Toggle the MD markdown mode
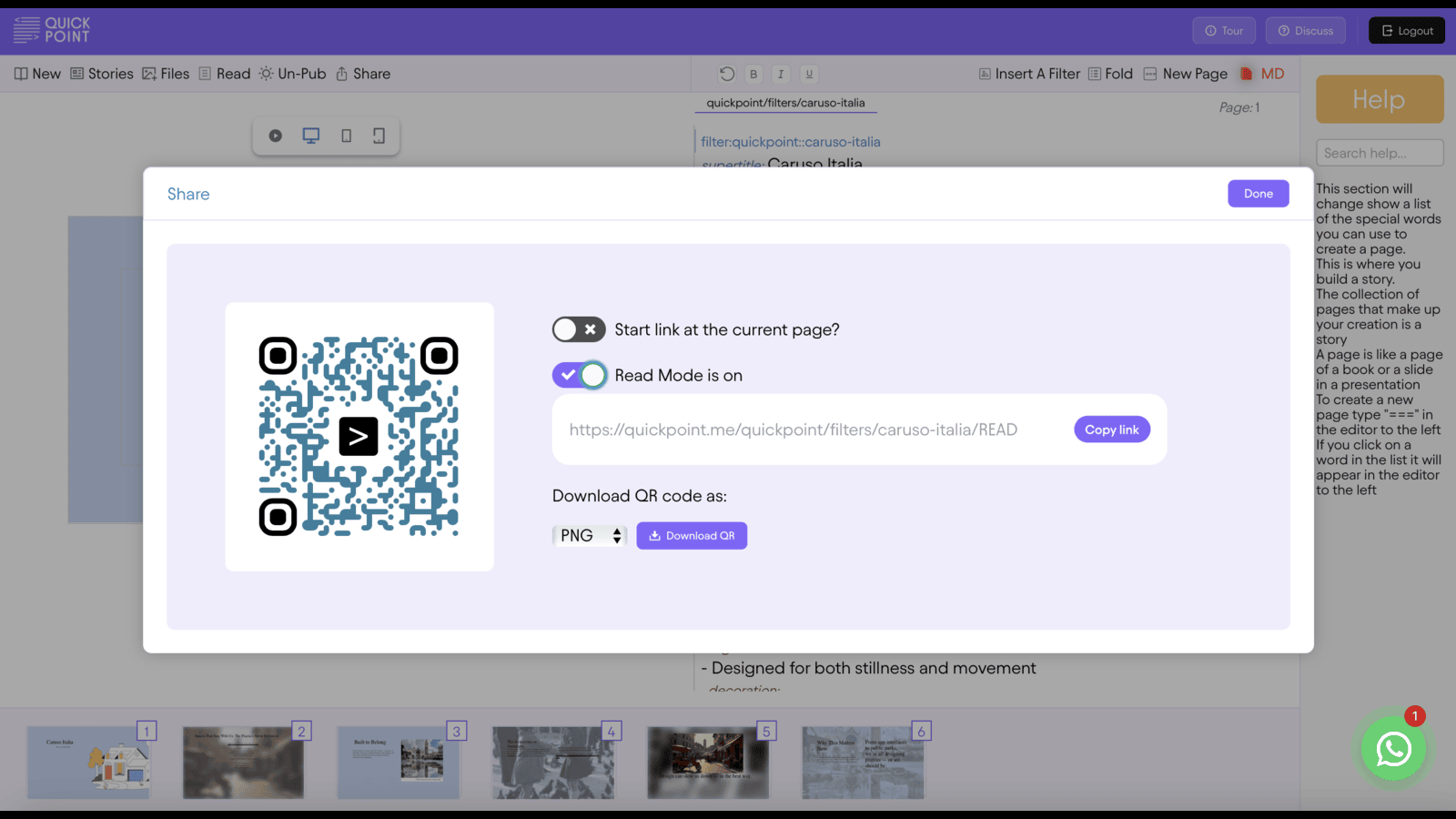This screenshot has height=819, width=1456. [x=1263, y=74]
